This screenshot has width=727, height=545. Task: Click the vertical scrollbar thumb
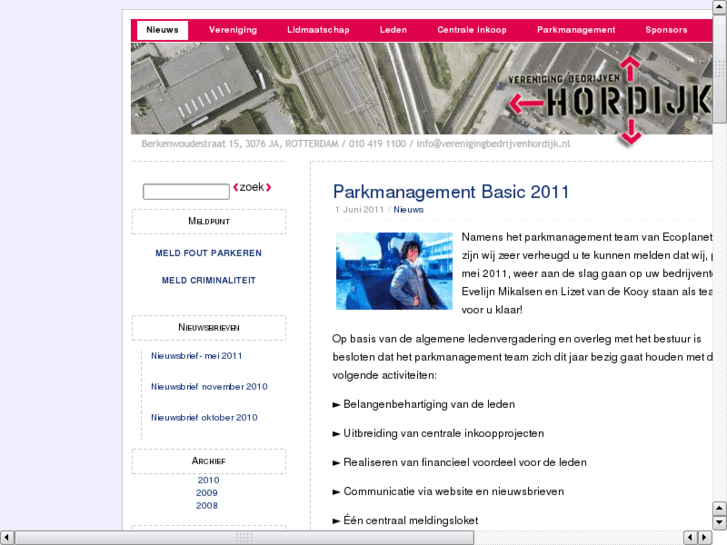(x=719, y=68)
